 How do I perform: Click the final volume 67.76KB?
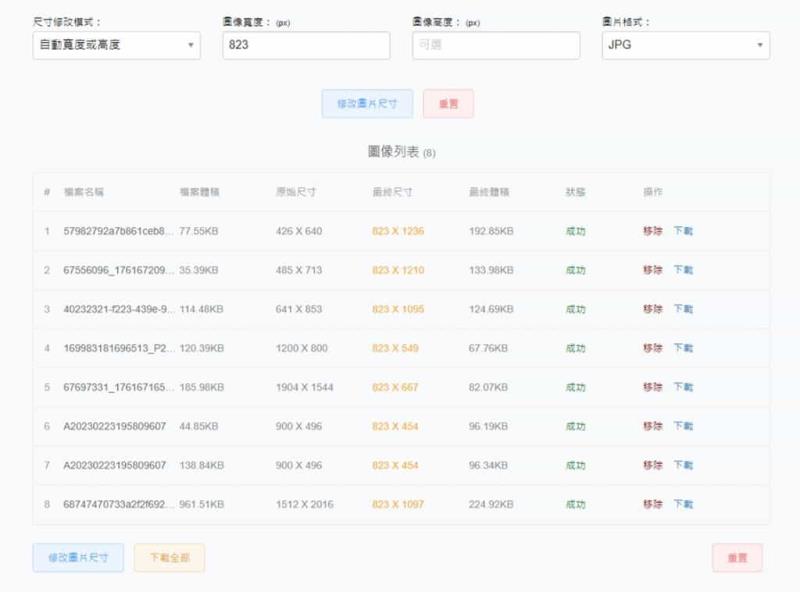point(488,348)
